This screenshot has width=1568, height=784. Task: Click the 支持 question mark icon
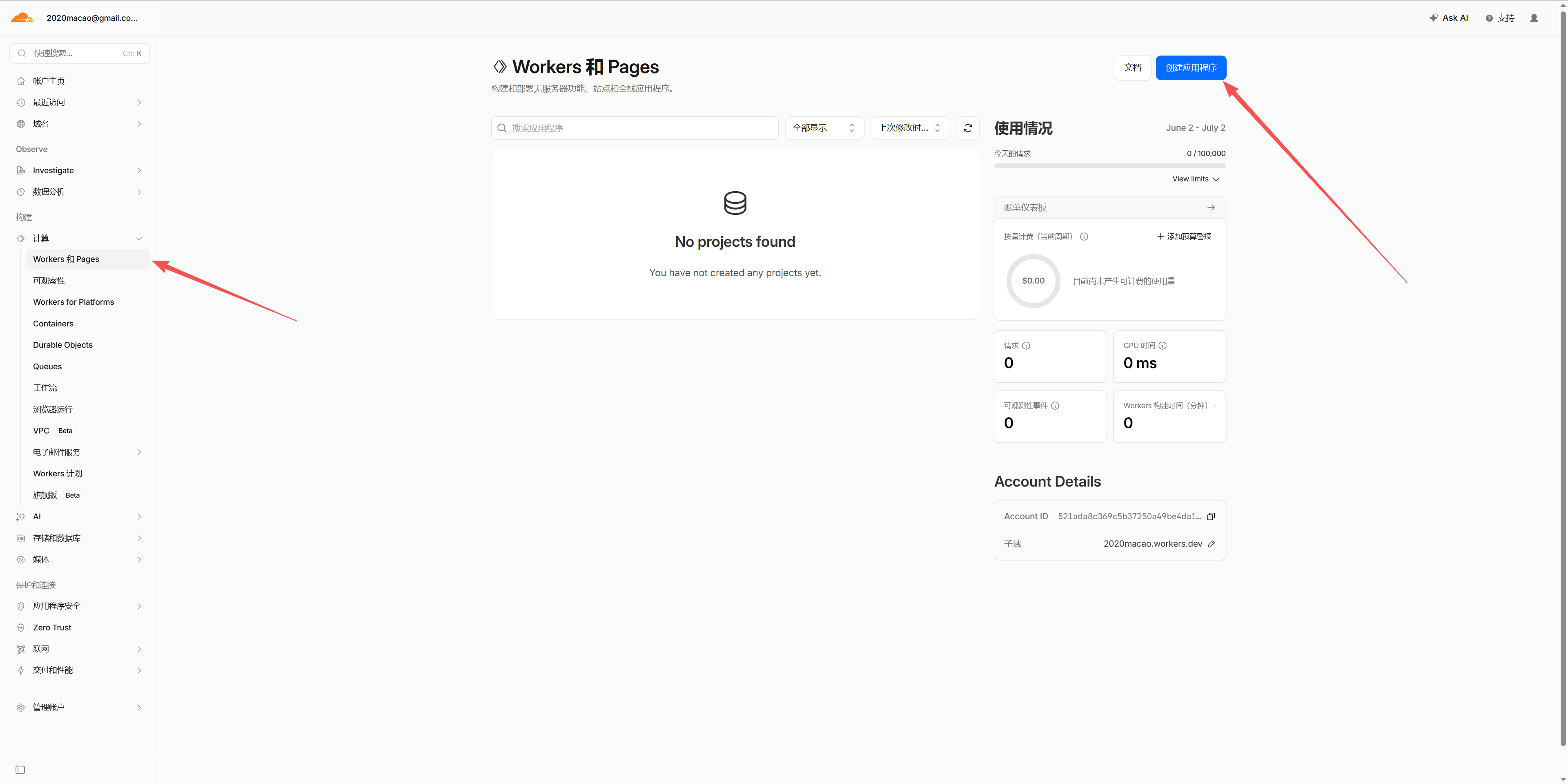pos(1489,18)
